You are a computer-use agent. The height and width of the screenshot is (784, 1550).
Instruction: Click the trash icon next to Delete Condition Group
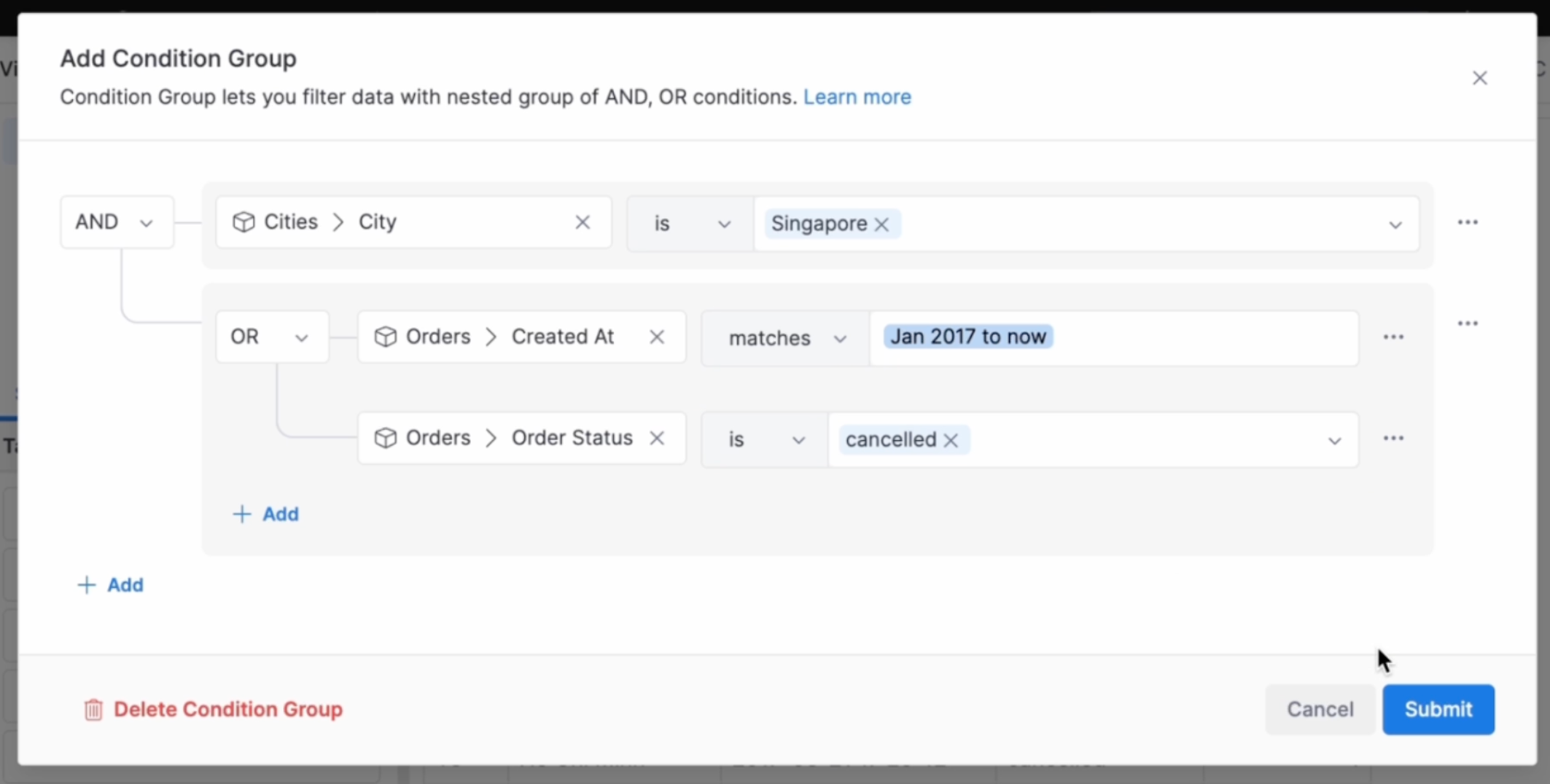[x=93, y=709]
